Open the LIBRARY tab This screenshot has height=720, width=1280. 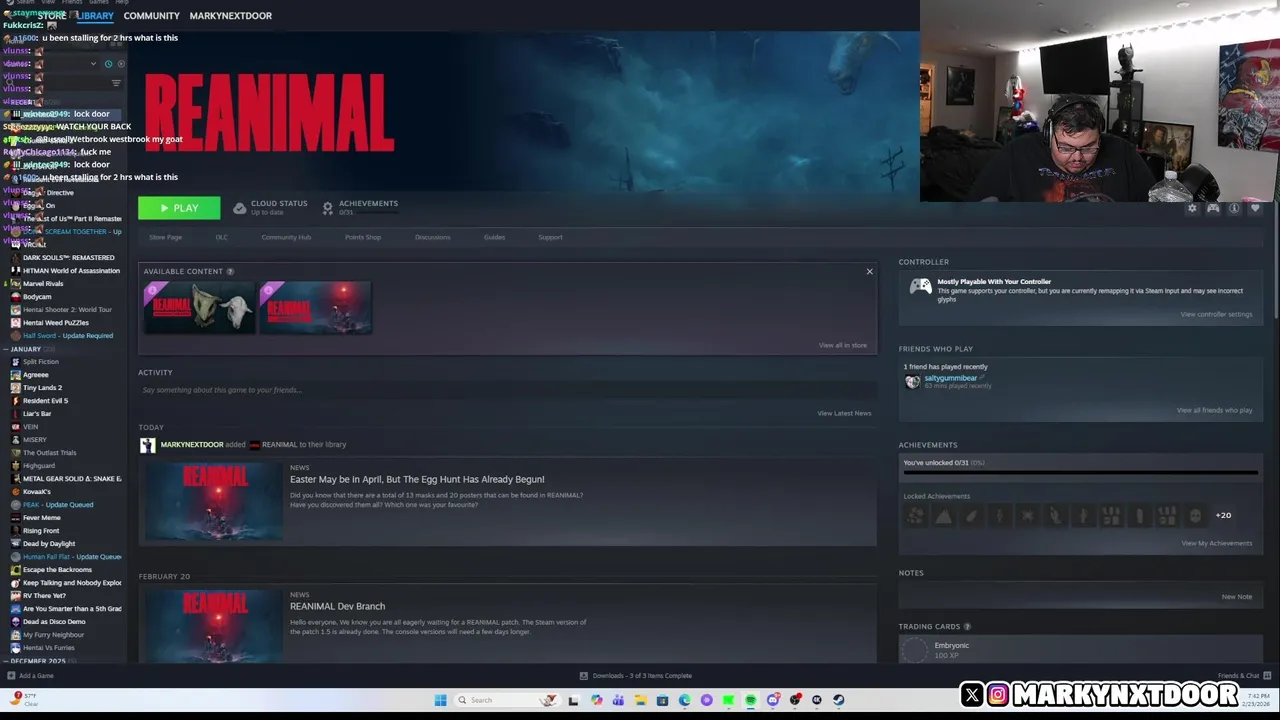pos(95,16)
